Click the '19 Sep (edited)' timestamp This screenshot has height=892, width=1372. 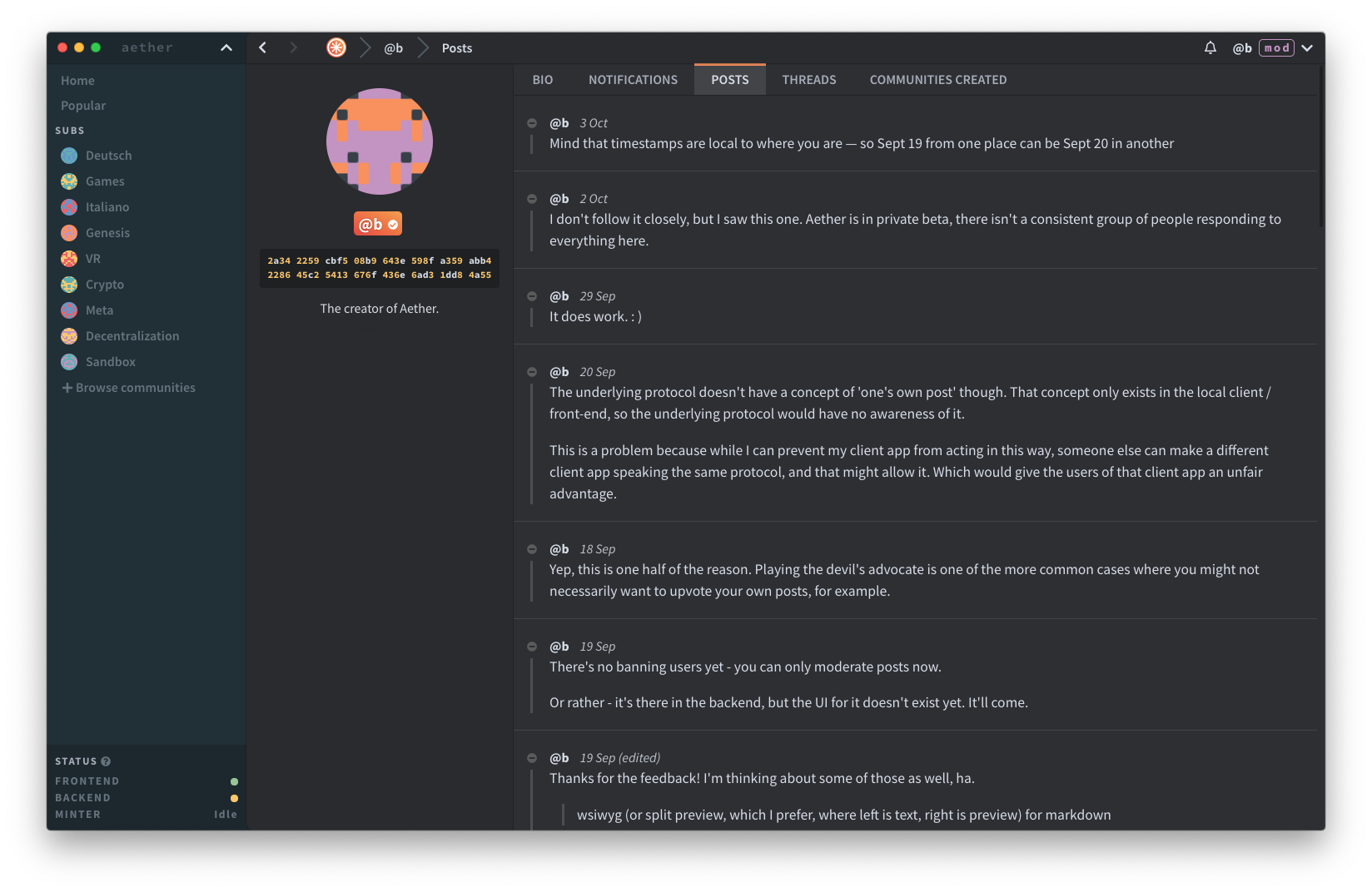point(620,758)
